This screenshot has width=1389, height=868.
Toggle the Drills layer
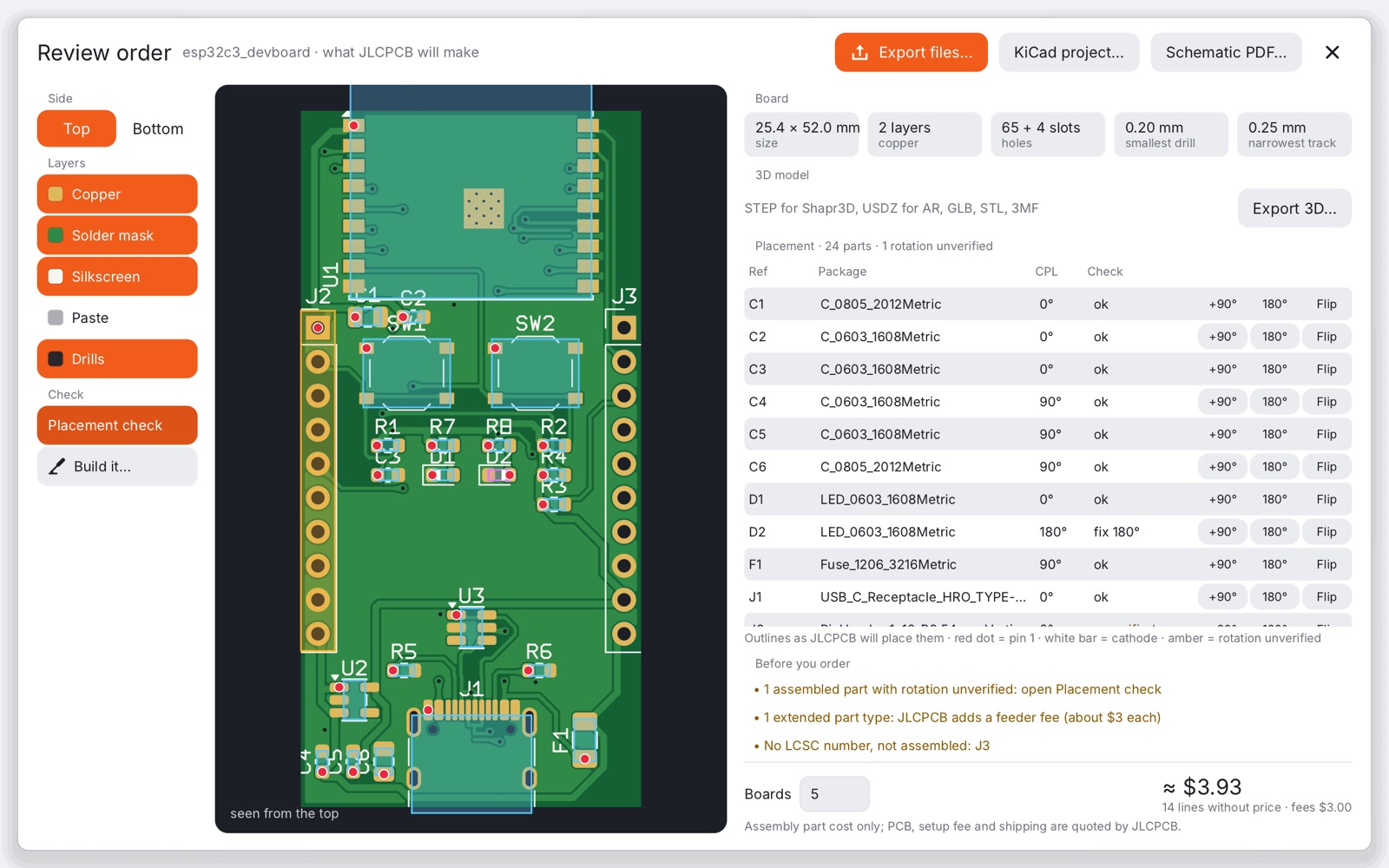point(117,358)
